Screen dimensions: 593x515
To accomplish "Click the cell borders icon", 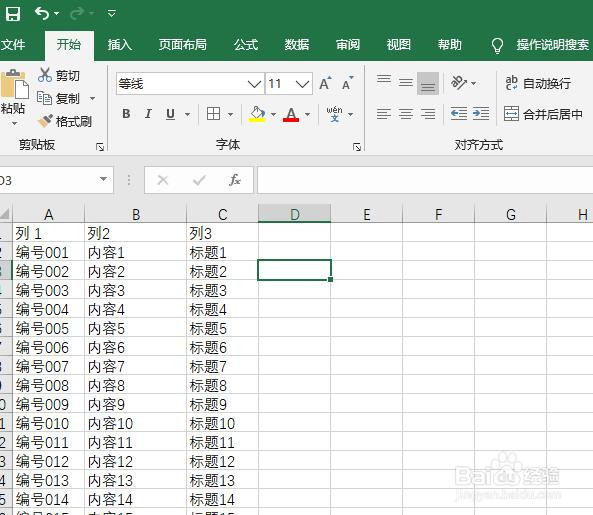I will coord(214,113).
